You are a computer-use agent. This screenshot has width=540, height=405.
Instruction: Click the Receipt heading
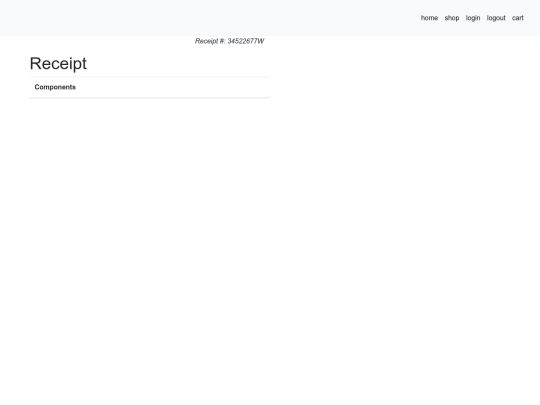click(58, 64)
